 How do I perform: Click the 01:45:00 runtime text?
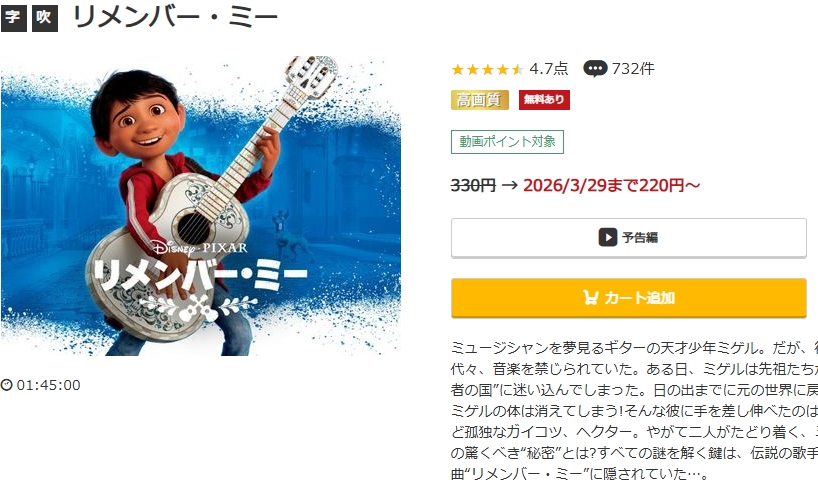point(49,385)
